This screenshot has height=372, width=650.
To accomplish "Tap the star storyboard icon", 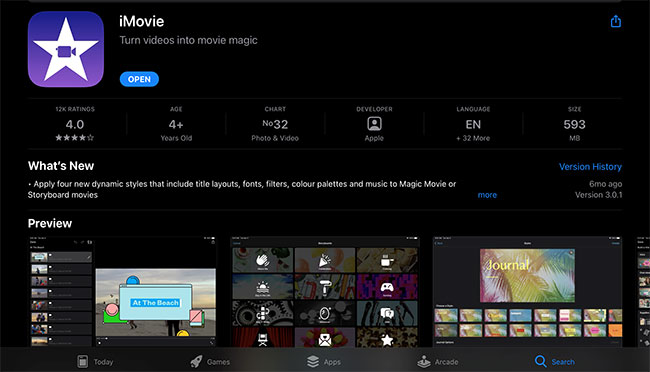I will [x=387, y=340].
